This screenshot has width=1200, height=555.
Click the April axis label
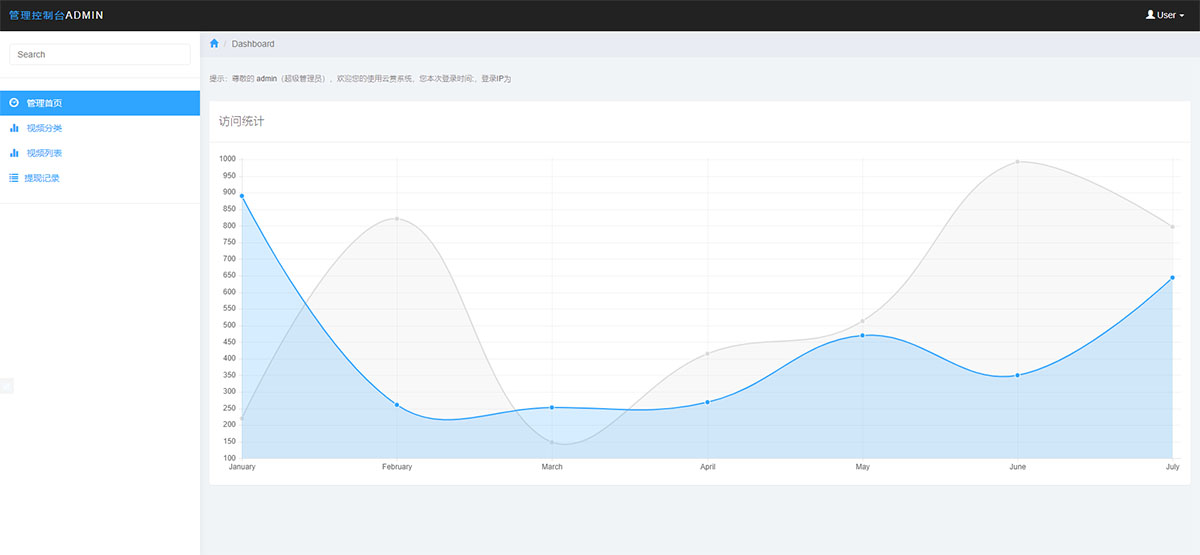[707, 467]
